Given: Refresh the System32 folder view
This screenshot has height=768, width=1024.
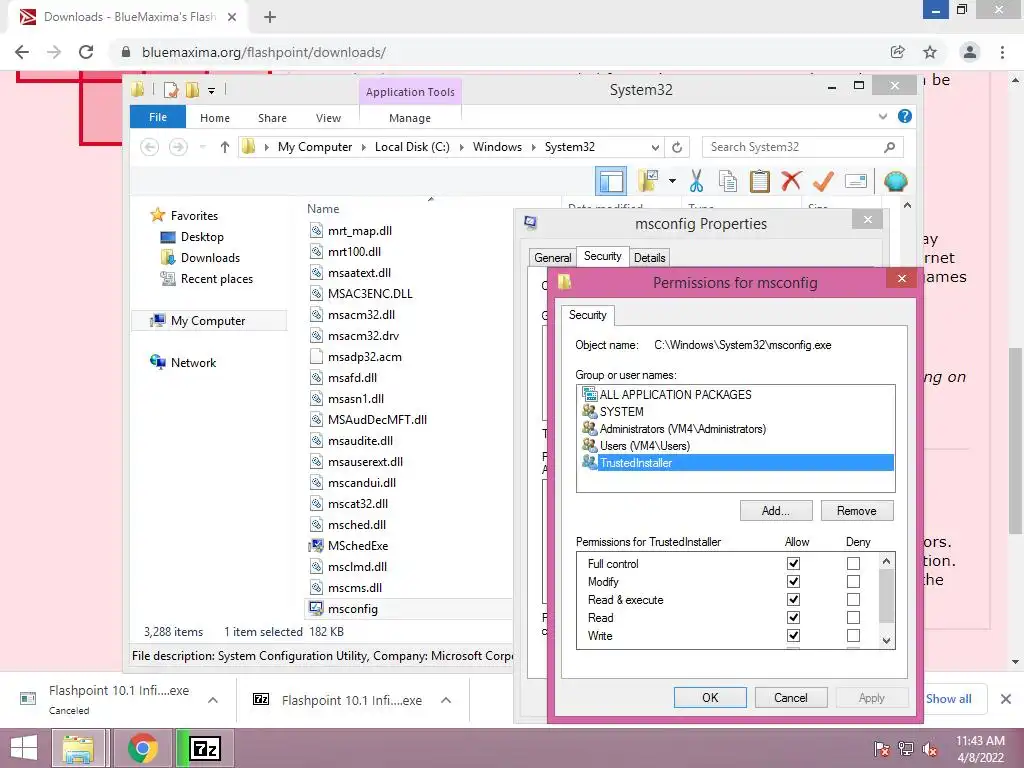Looking at the screenshot, I should click(x=677, y=147).
